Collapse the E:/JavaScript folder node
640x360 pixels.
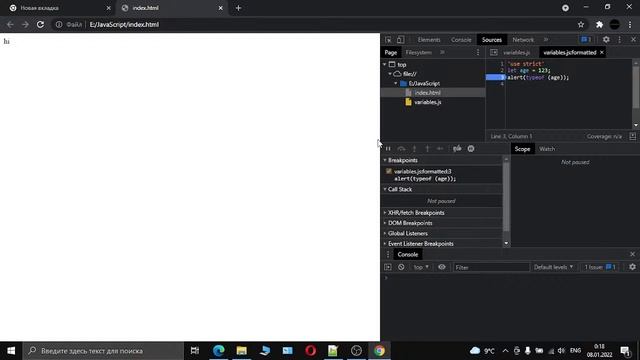pos(396,83)
